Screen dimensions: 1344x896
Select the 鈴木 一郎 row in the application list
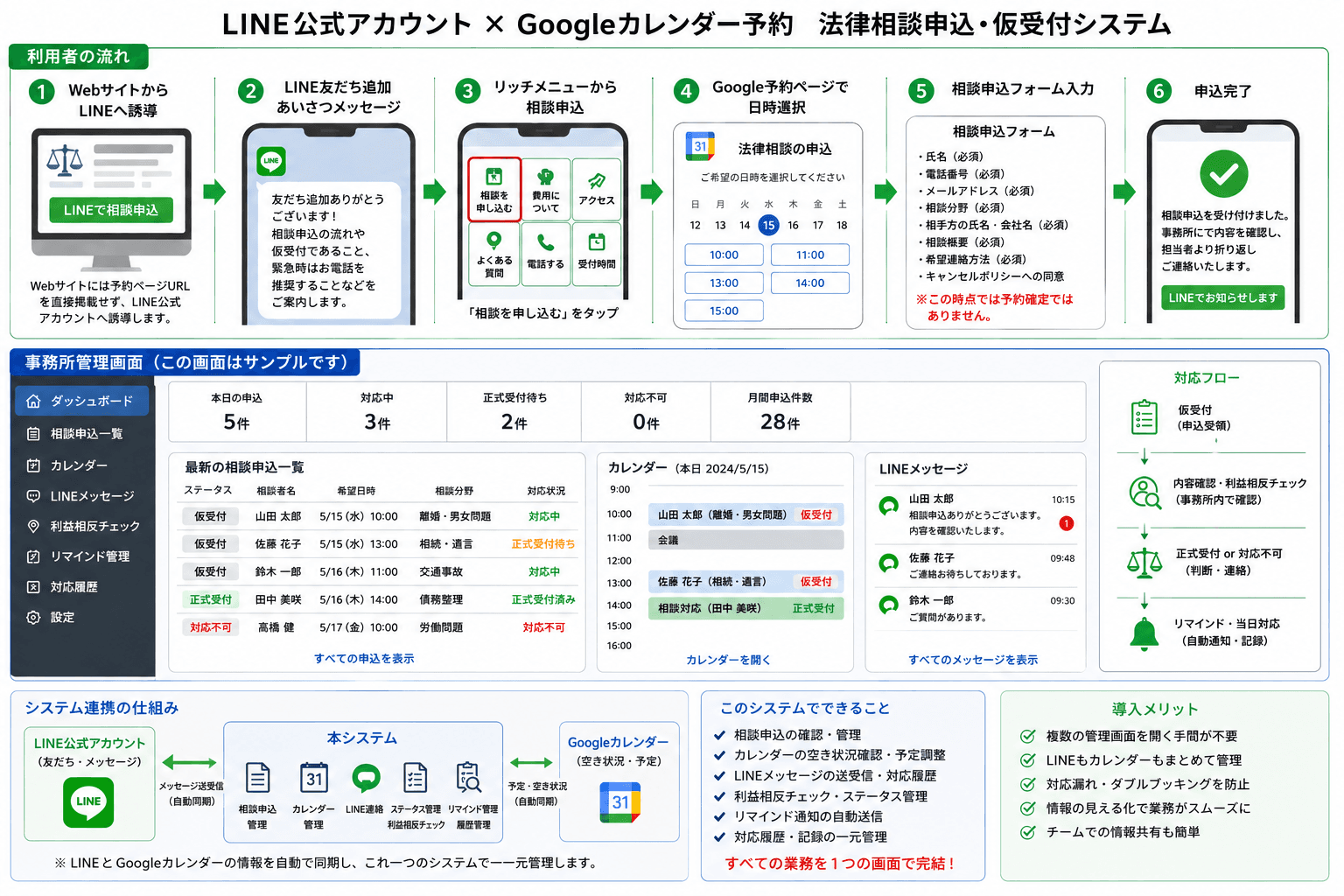[377, 571]
